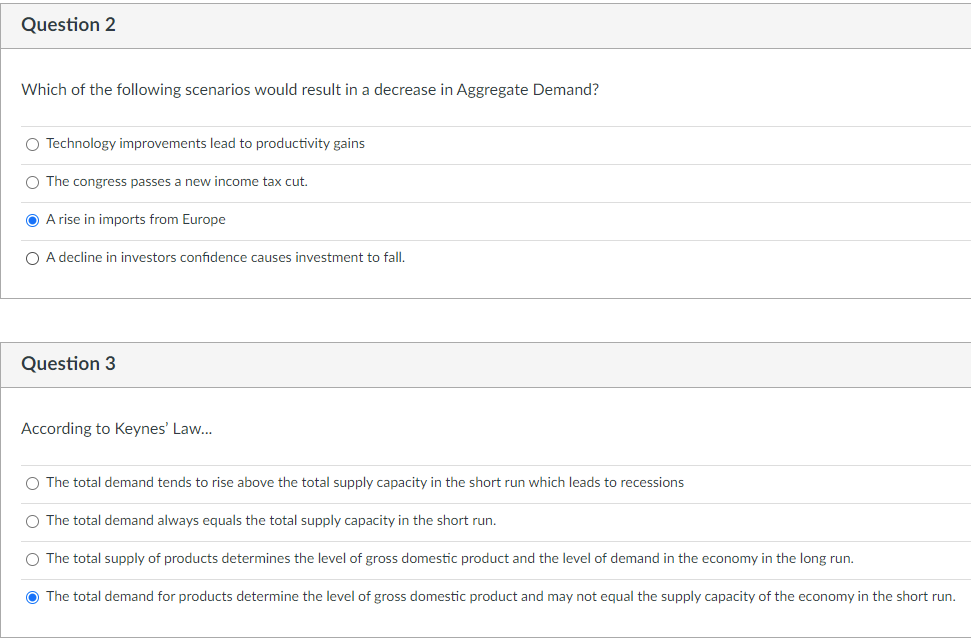Click the Aggregate Demand question prompt text
Screen dimensions: 971x639
coord(310,90)
